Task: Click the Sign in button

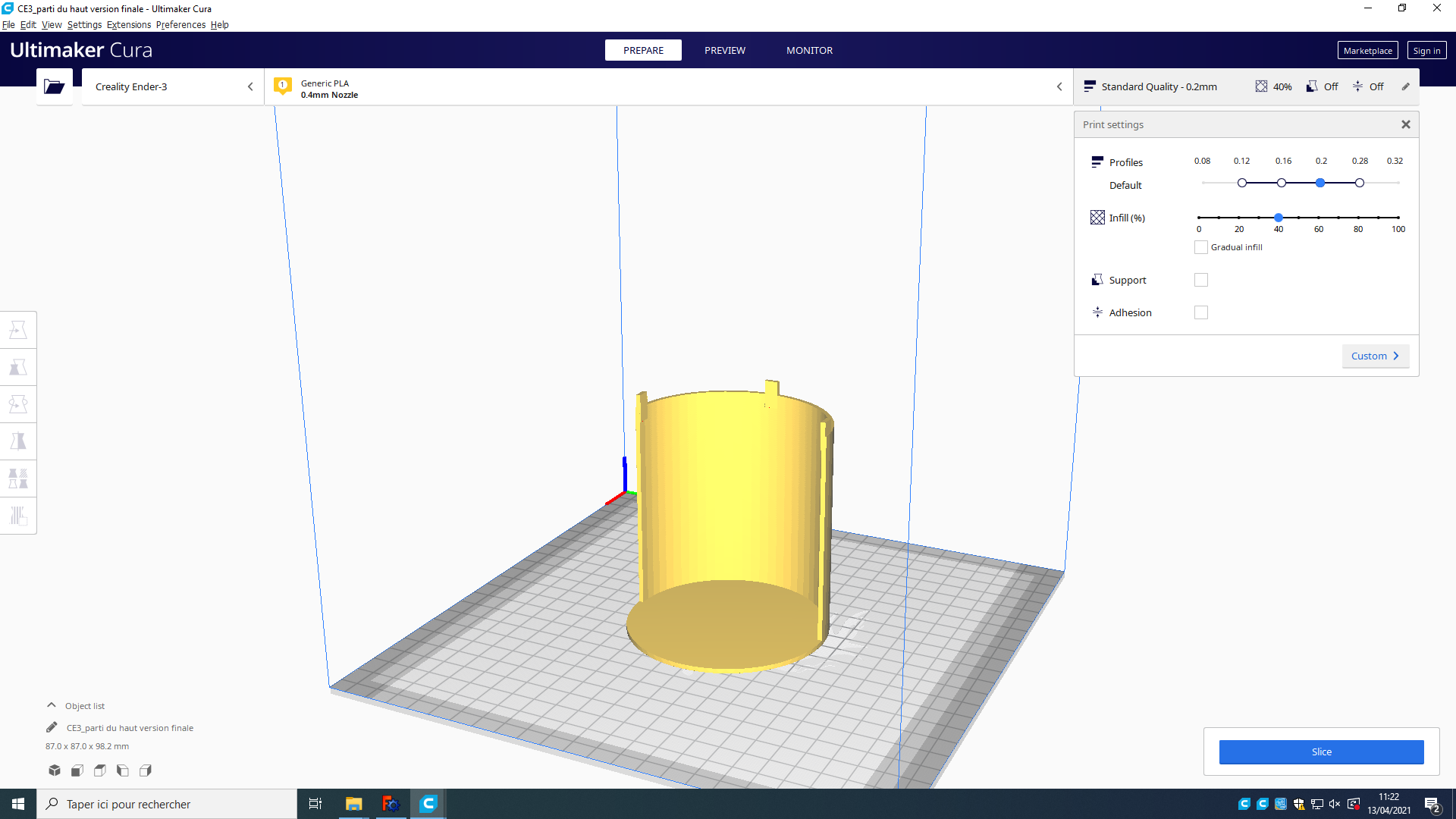Action: 1426,51
